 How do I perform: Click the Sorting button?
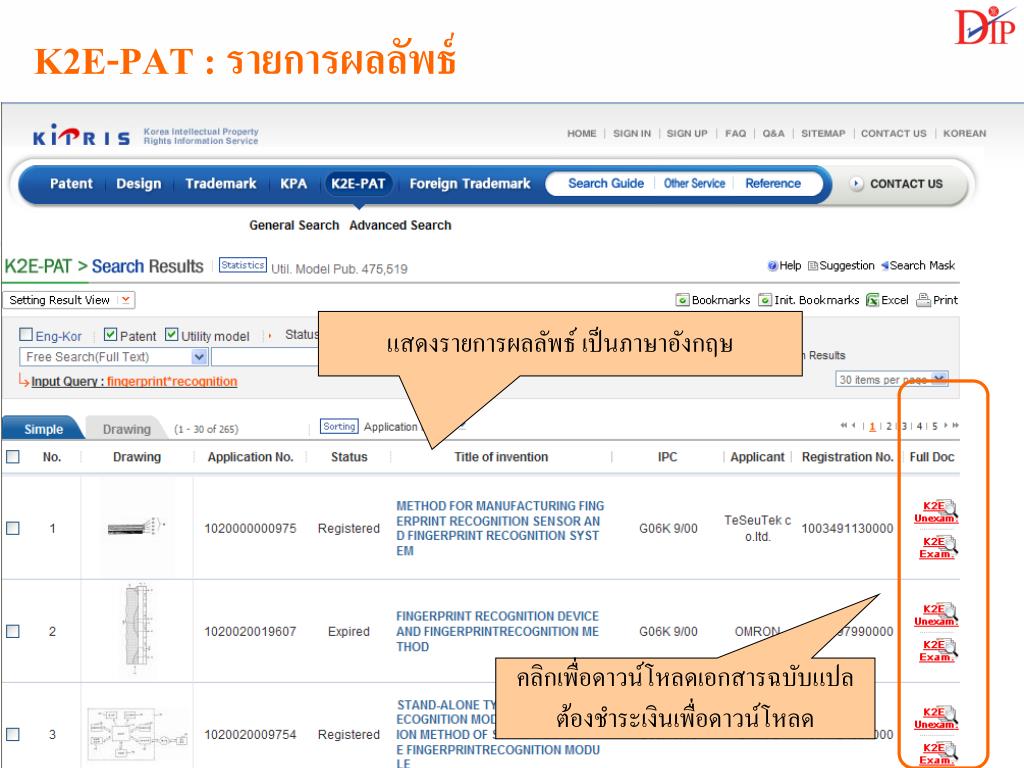point(339,426)
